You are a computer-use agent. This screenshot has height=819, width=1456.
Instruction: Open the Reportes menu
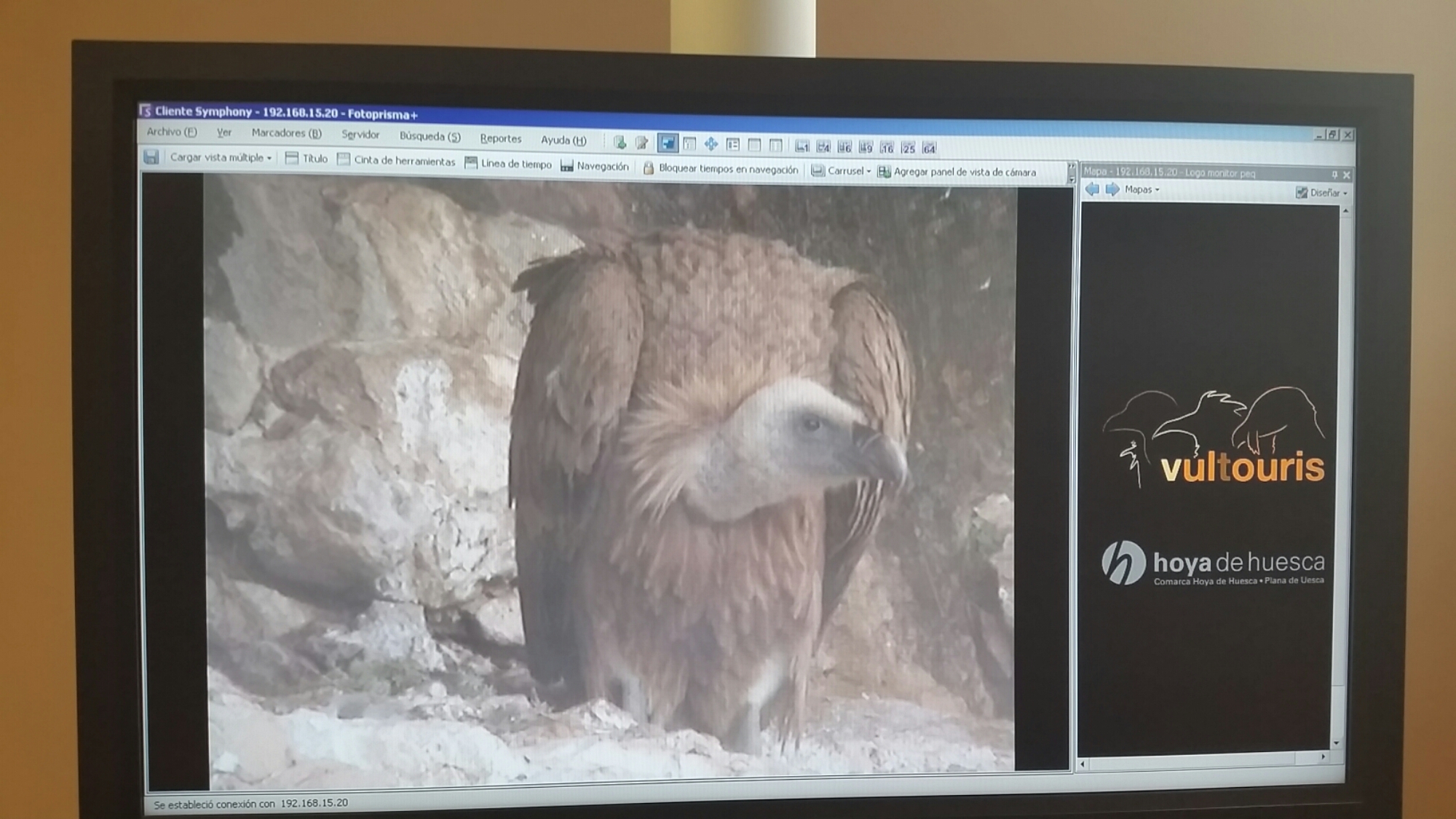501,138
